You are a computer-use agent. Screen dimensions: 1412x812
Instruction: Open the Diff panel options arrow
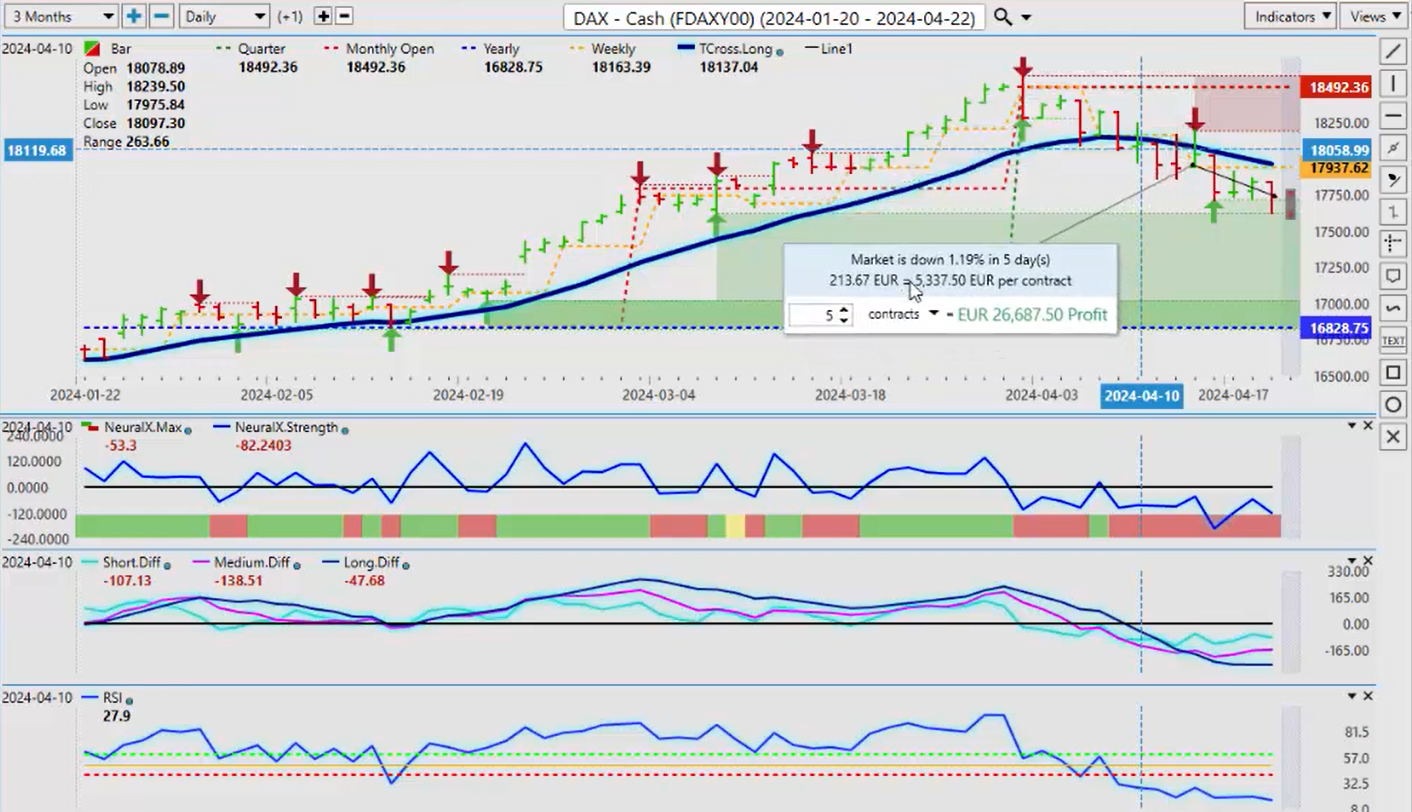pos(1352,561)
